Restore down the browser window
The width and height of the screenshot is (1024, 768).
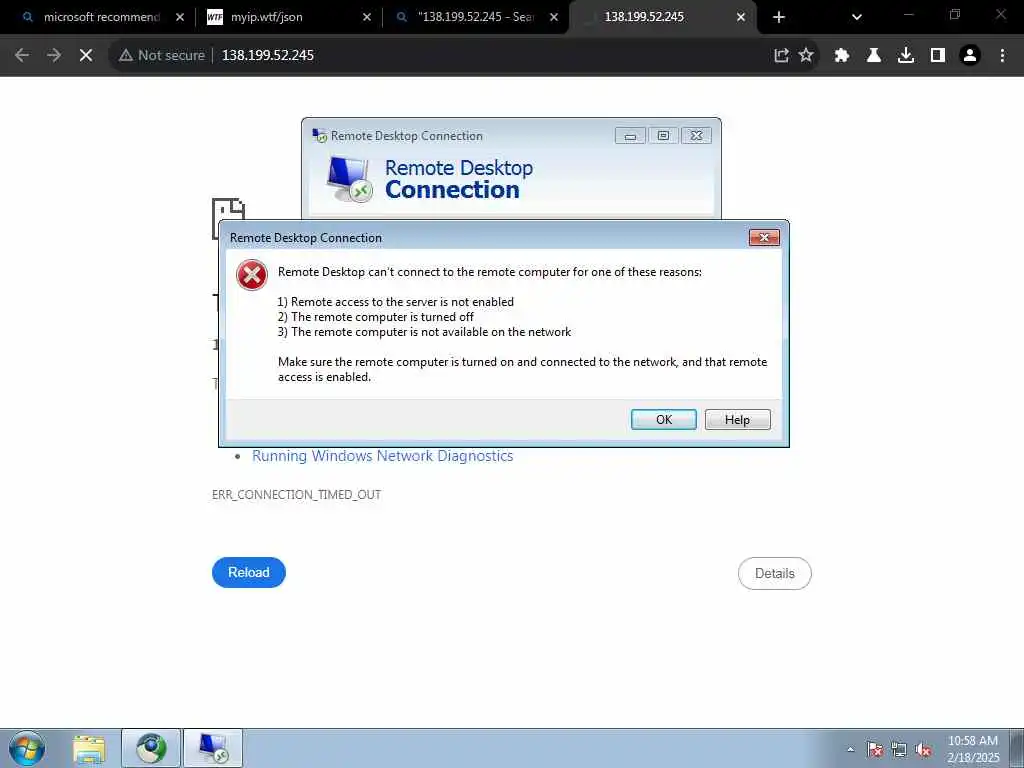tap(955, 14)
